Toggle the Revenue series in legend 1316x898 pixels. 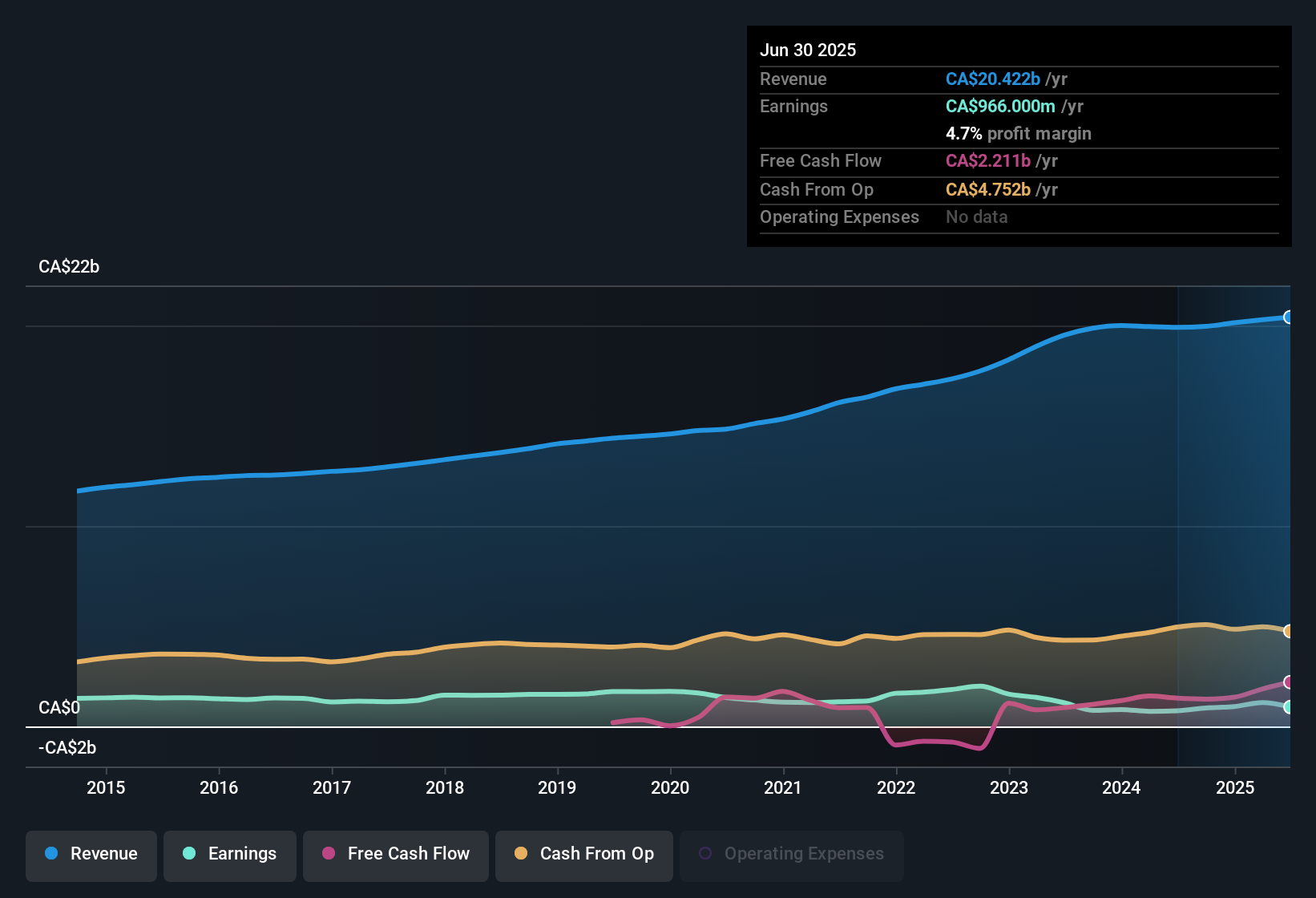coord(91,854)
